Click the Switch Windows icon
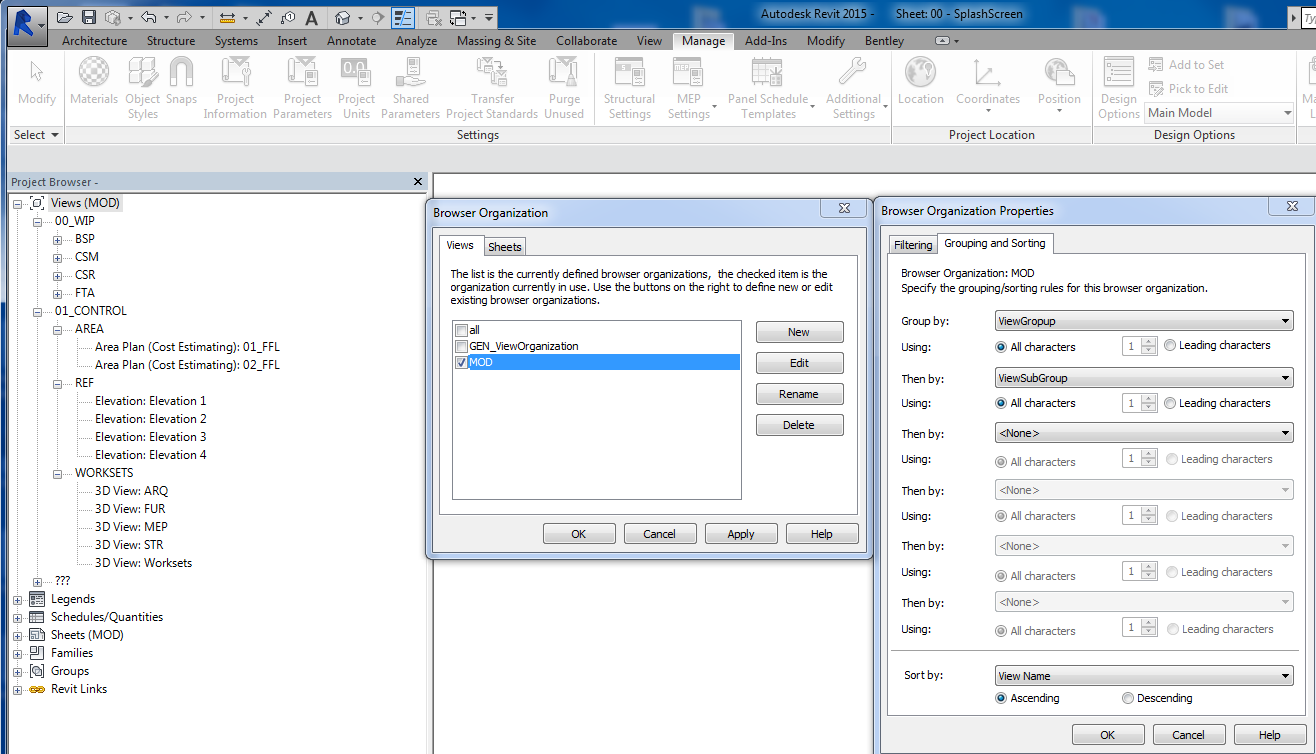Image resolution: width=1316 pixels, height=754 pixels. [x=459, y=18]
